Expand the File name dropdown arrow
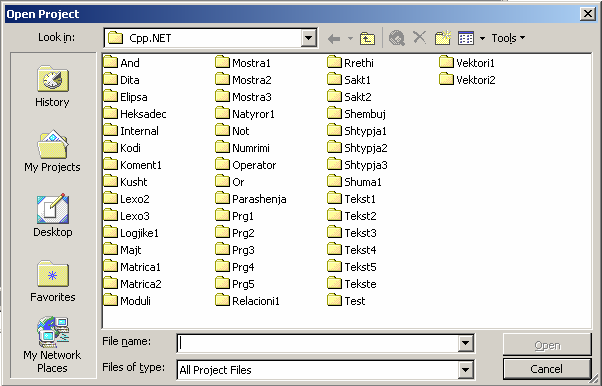Image resolution: width=602 pixels, height=386 pixels. pos(465,343)
